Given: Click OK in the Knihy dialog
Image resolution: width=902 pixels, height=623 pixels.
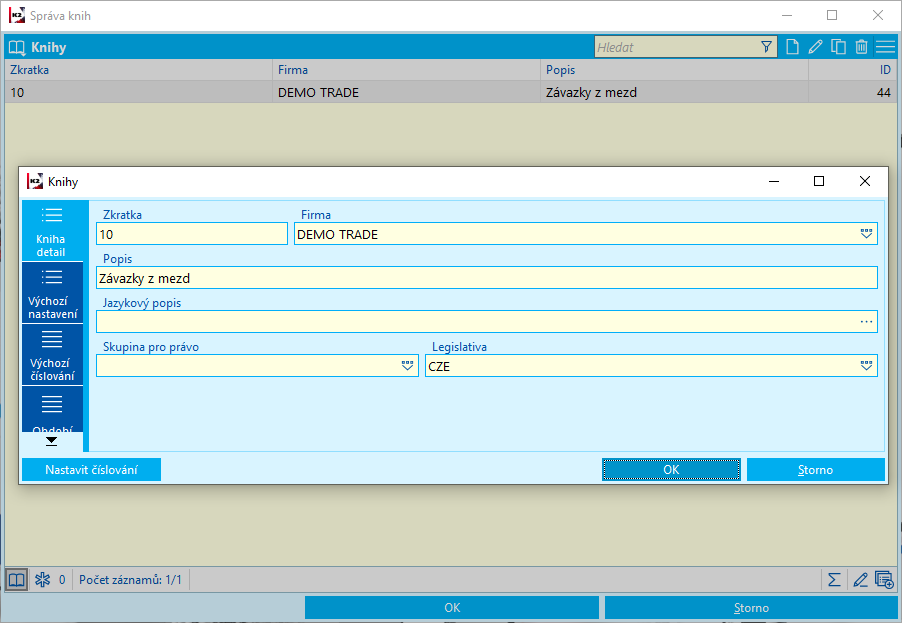Looking at the screenshot, I should [671, 469].
